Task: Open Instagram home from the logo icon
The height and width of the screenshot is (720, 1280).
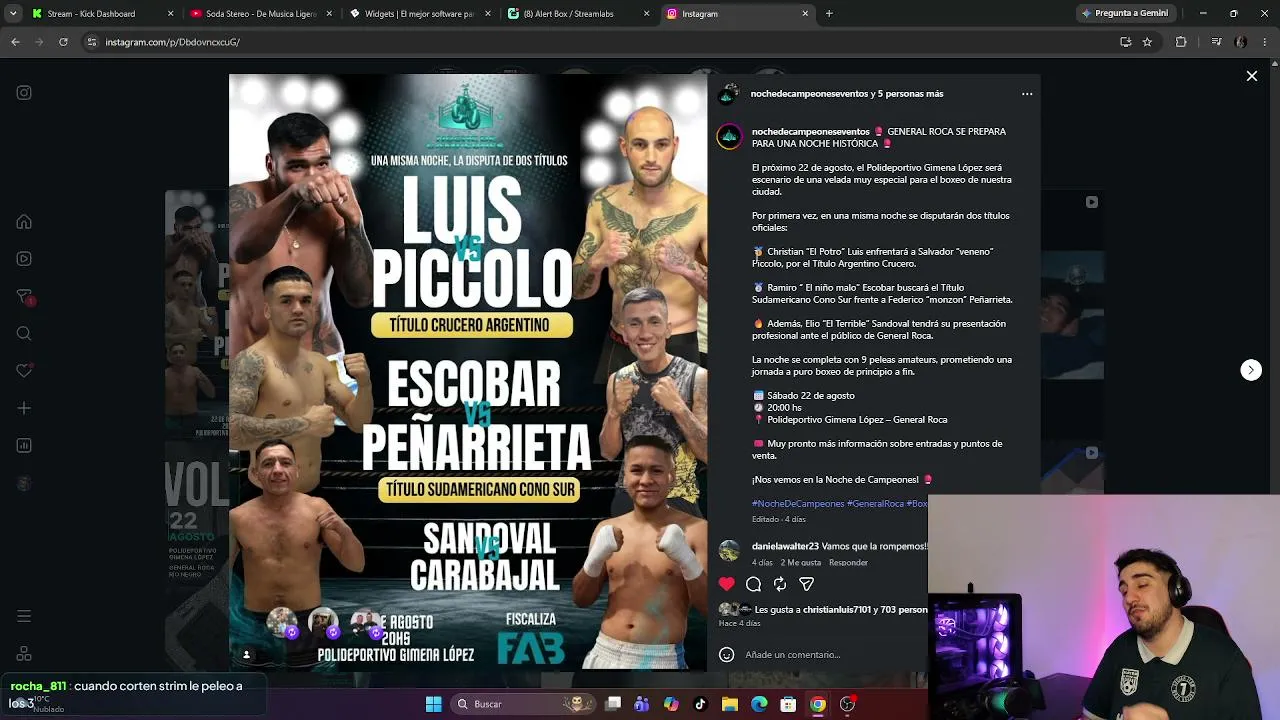Action: click(24, 93)
